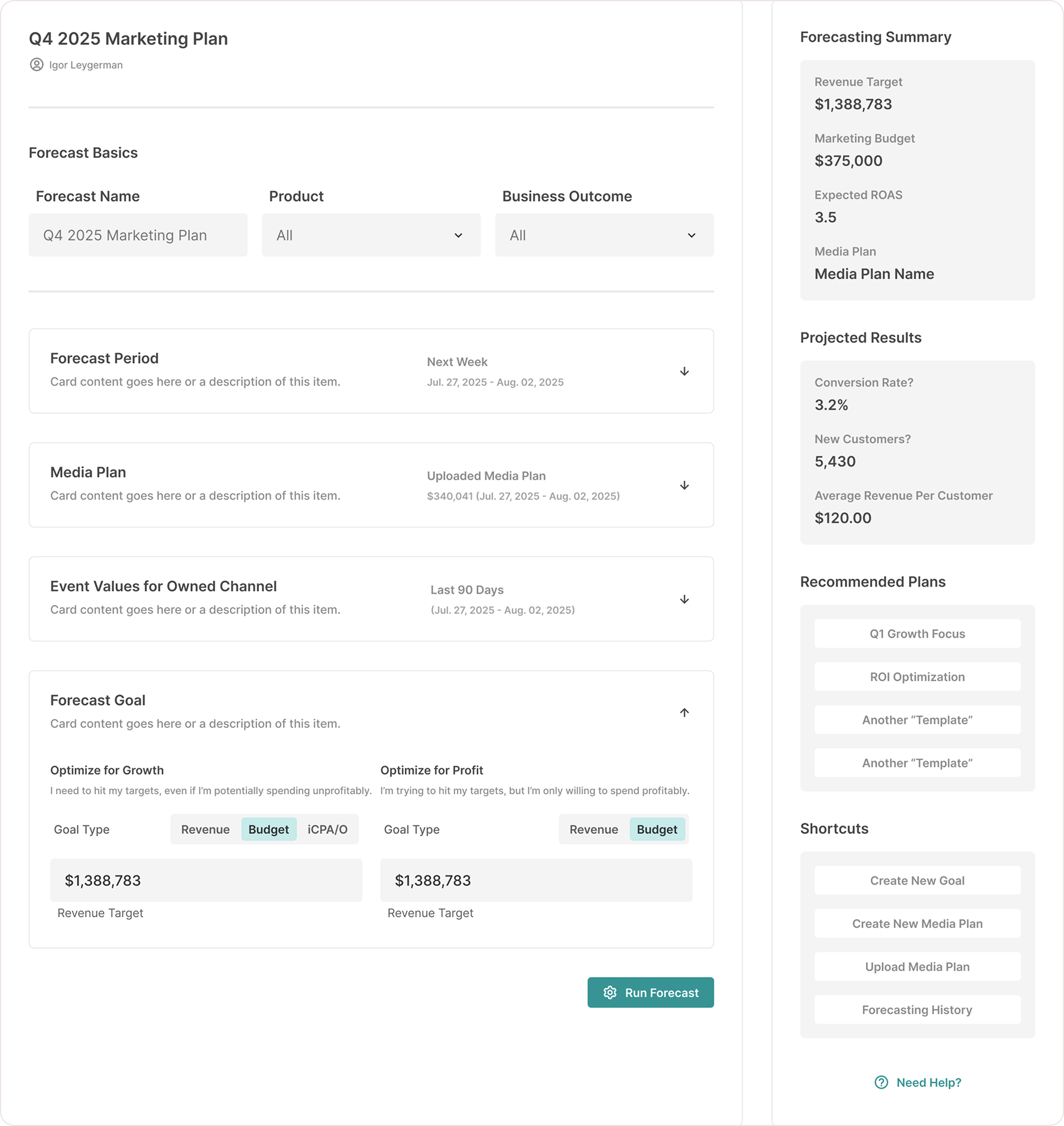Click the Create New Goal shortcut
The image size is (1064, 1126).
tap(917, 881)
